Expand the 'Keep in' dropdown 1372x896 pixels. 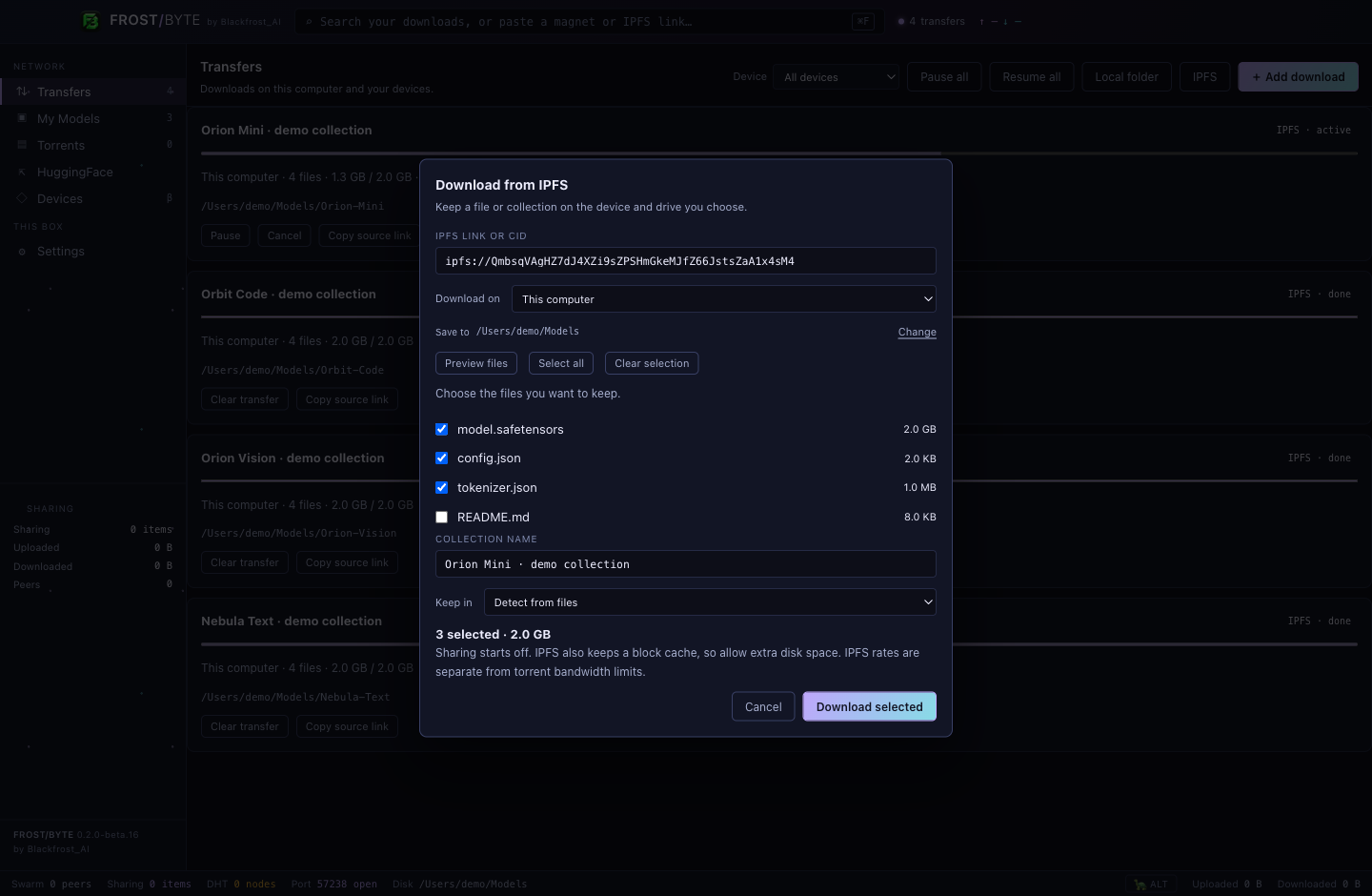click(710, 602)
